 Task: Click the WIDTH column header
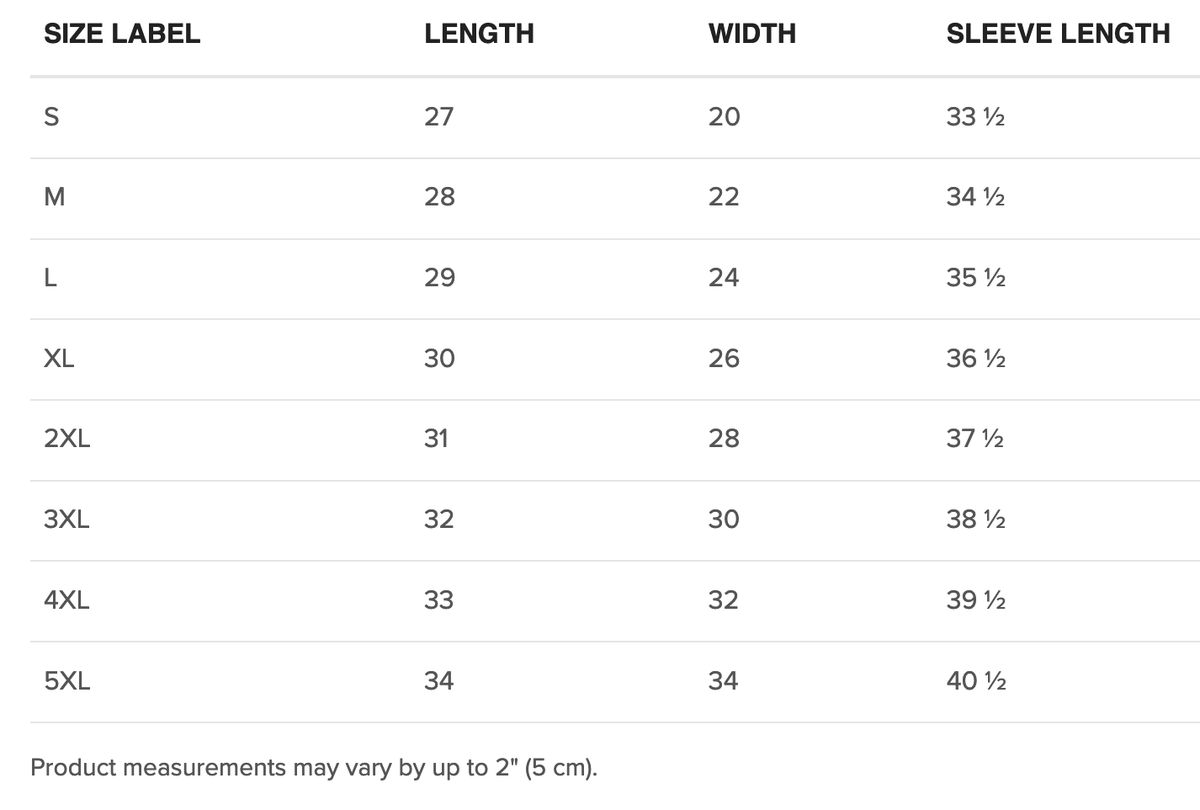(752, 33)
